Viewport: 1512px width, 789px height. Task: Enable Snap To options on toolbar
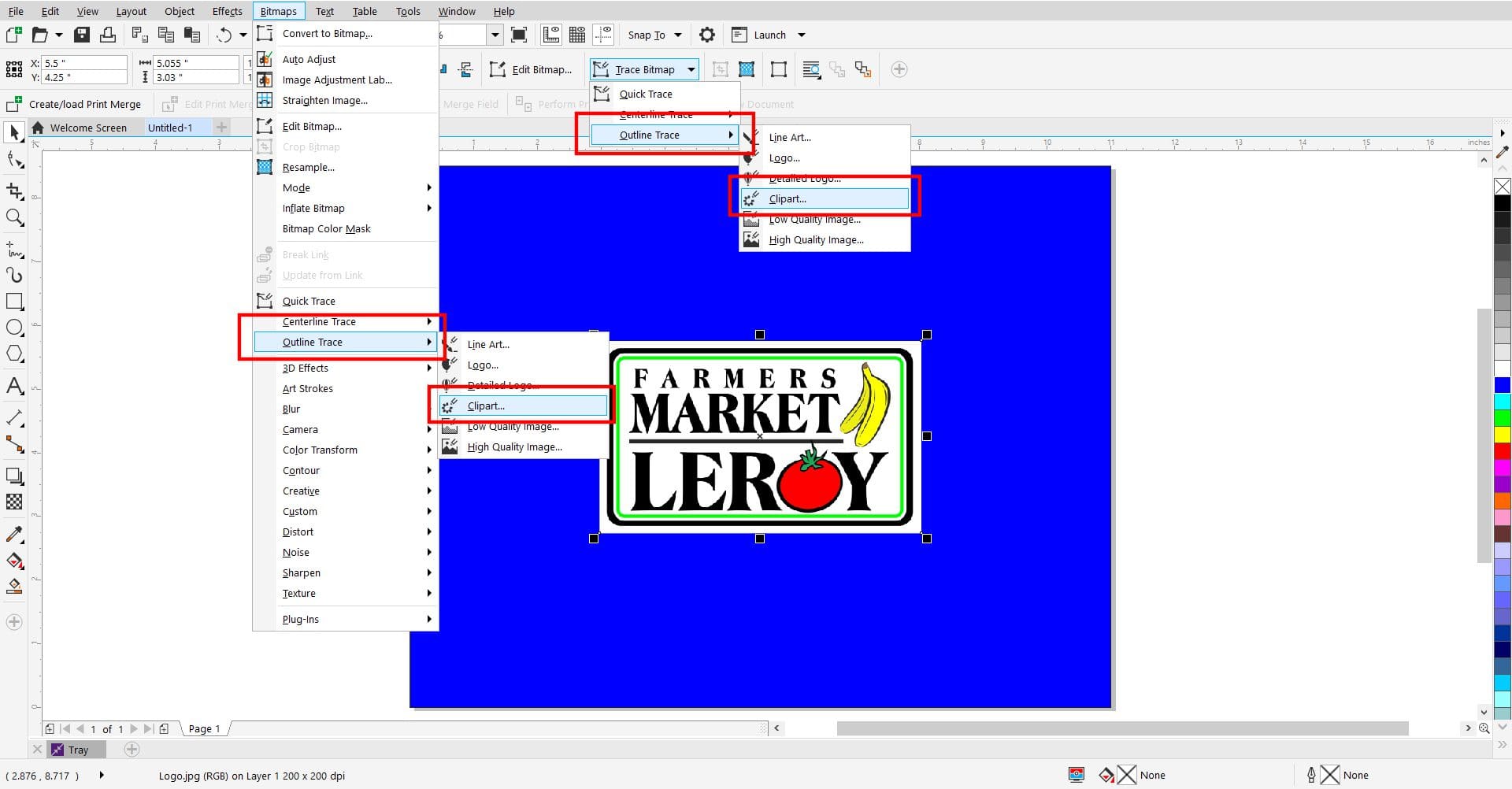click(x=649, y=35)
